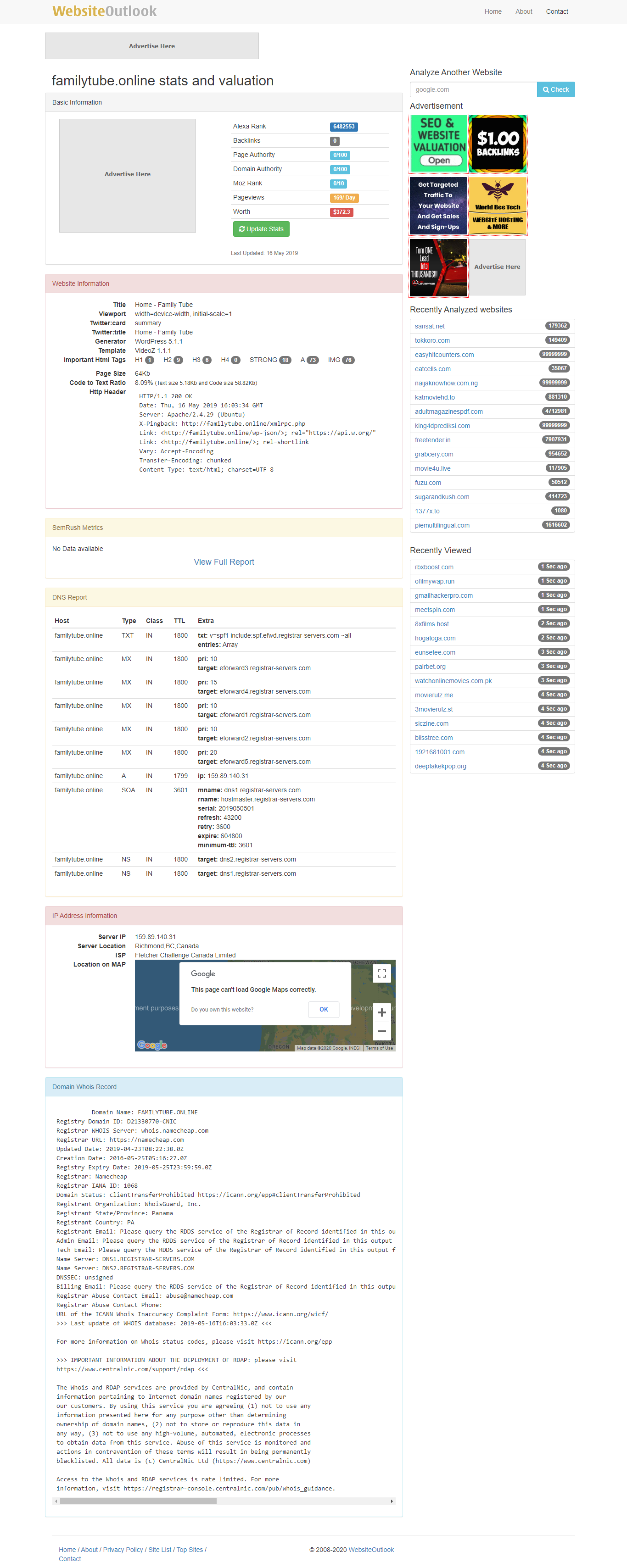Open tokkoro.com in recently analyzed
The height and width of the screenshot is (1568, 627).
point(432,340)
